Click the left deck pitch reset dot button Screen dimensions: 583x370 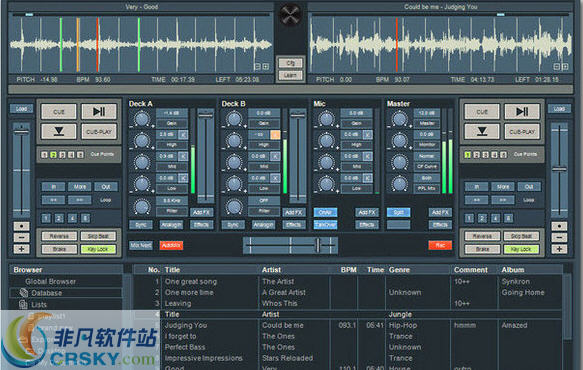(21, 226)
